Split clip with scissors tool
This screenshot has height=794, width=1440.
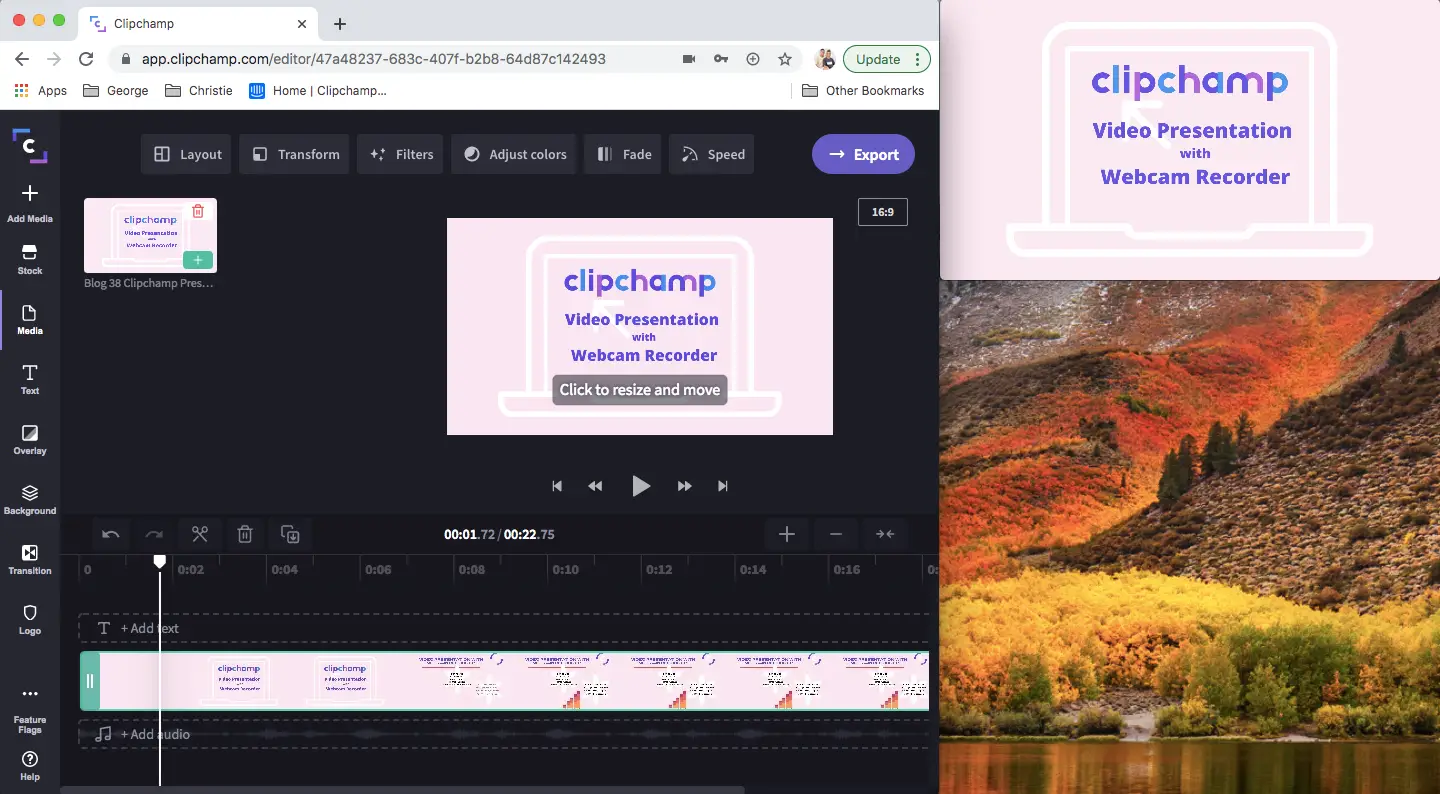[200, 534]
